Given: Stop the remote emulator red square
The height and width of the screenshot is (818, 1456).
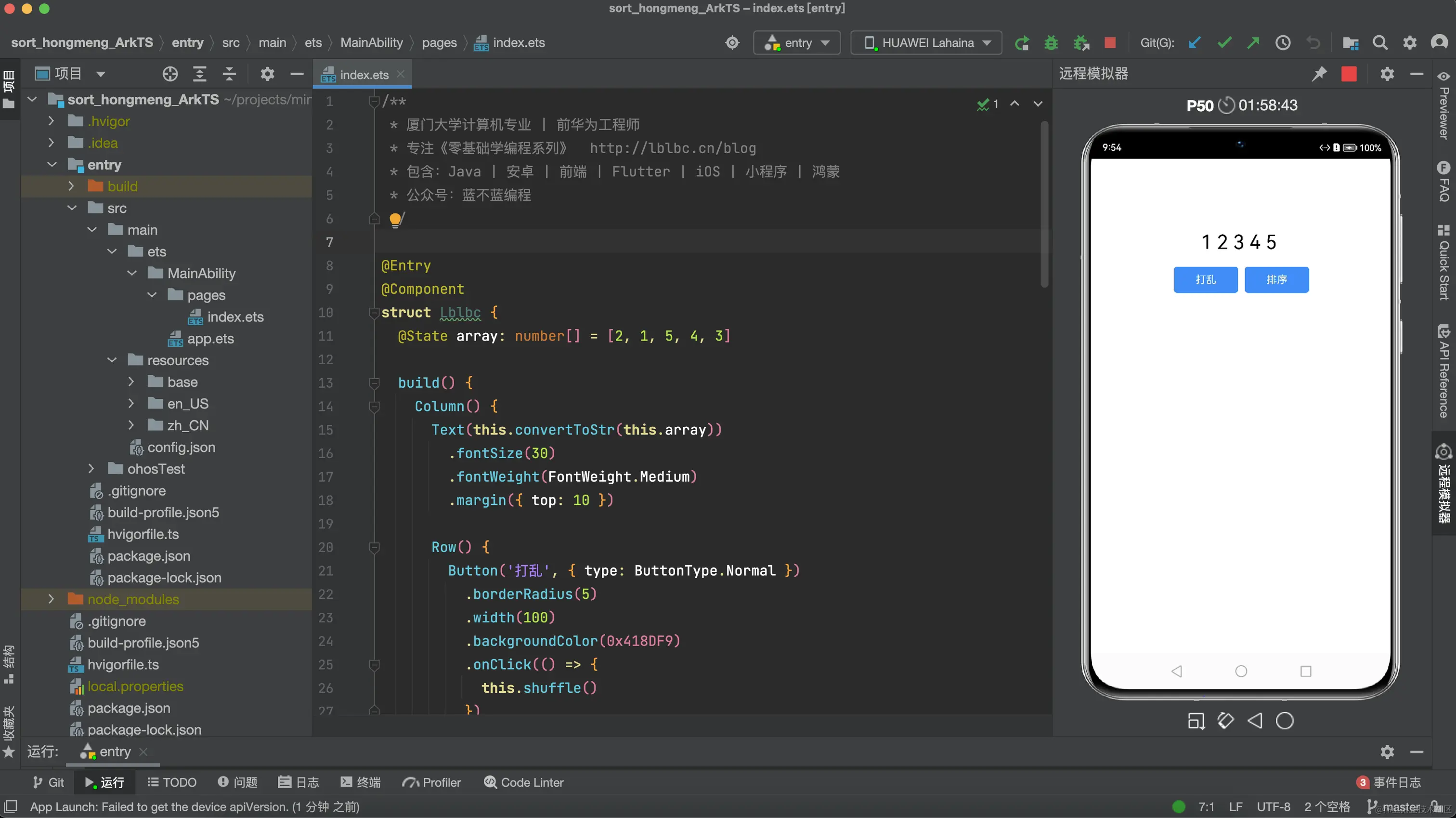Looking at the screenshot, I should [x=1349, y=74].
